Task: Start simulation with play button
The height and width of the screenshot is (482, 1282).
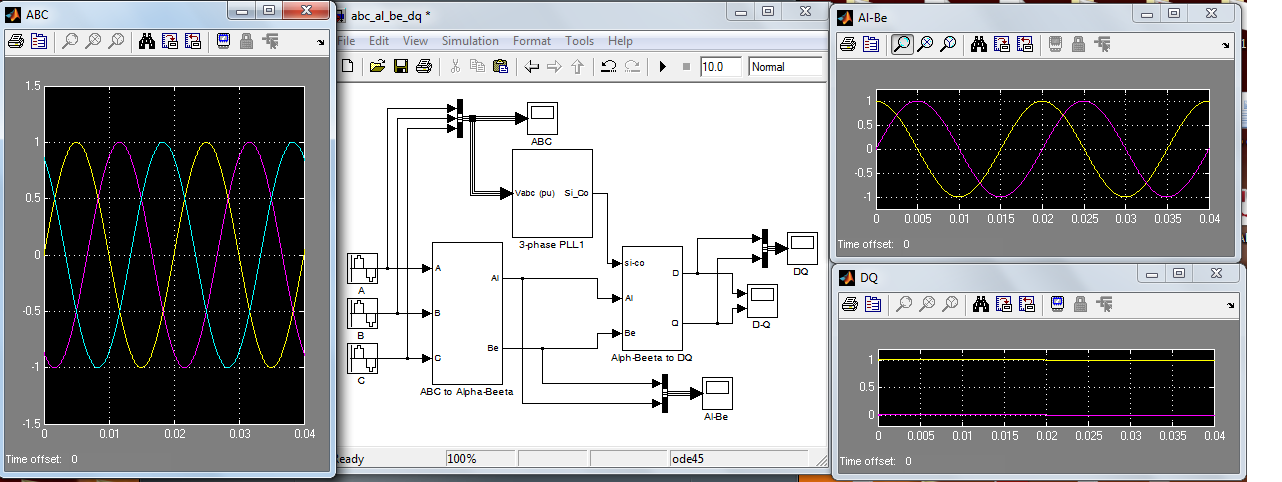Action: [662, 67]
